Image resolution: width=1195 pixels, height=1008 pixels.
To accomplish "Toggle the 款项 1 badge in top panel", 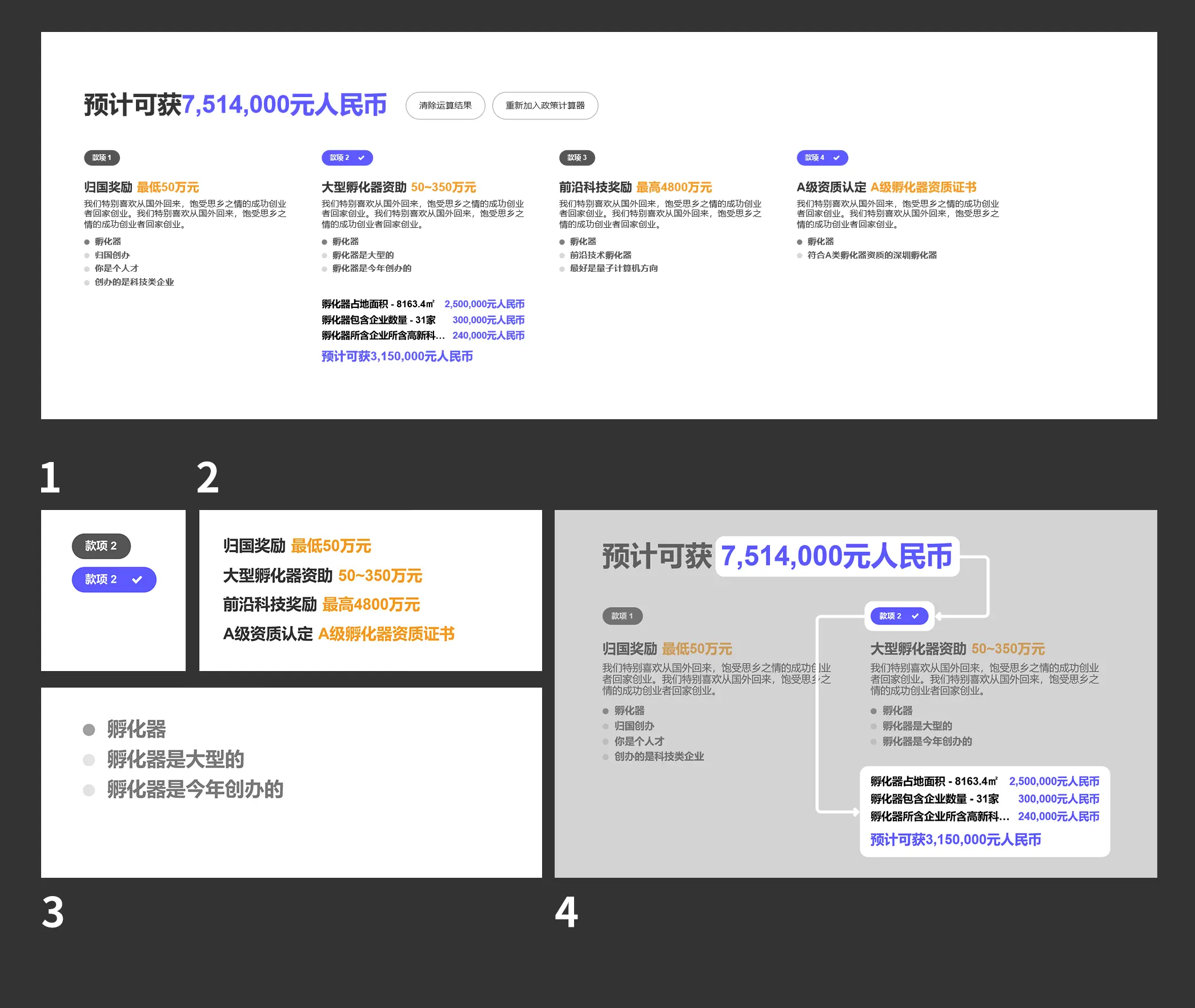I will tap(102, 158).
